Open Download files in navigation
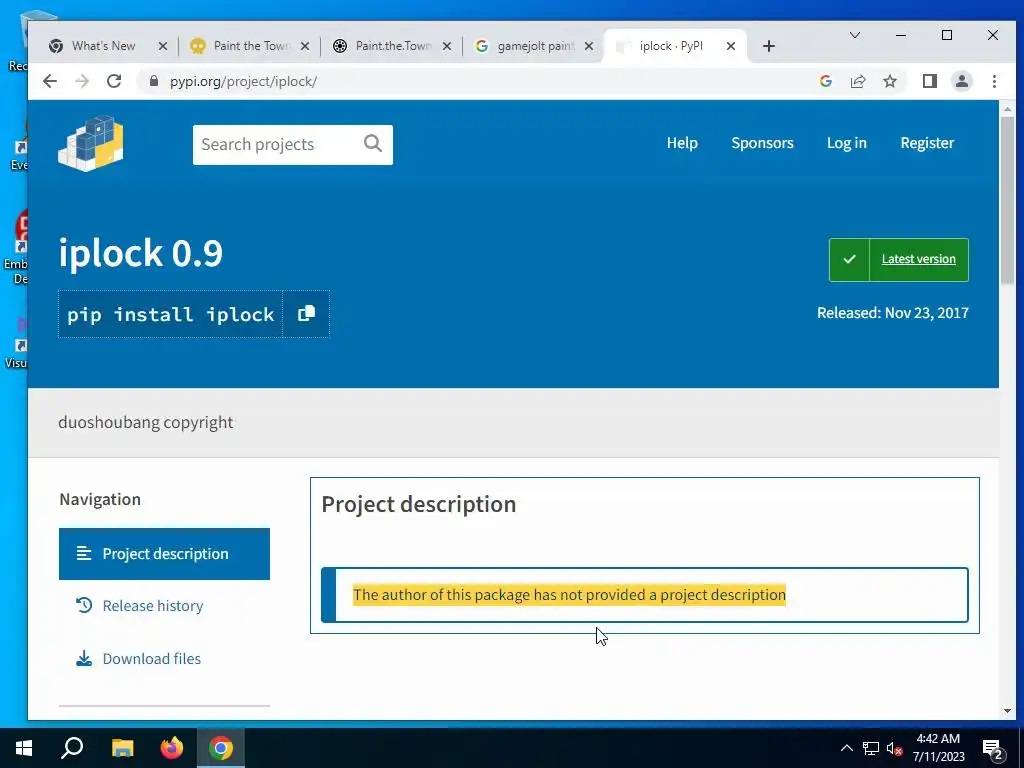Viewport: 1024px width, 768px height. click(152, 659)
